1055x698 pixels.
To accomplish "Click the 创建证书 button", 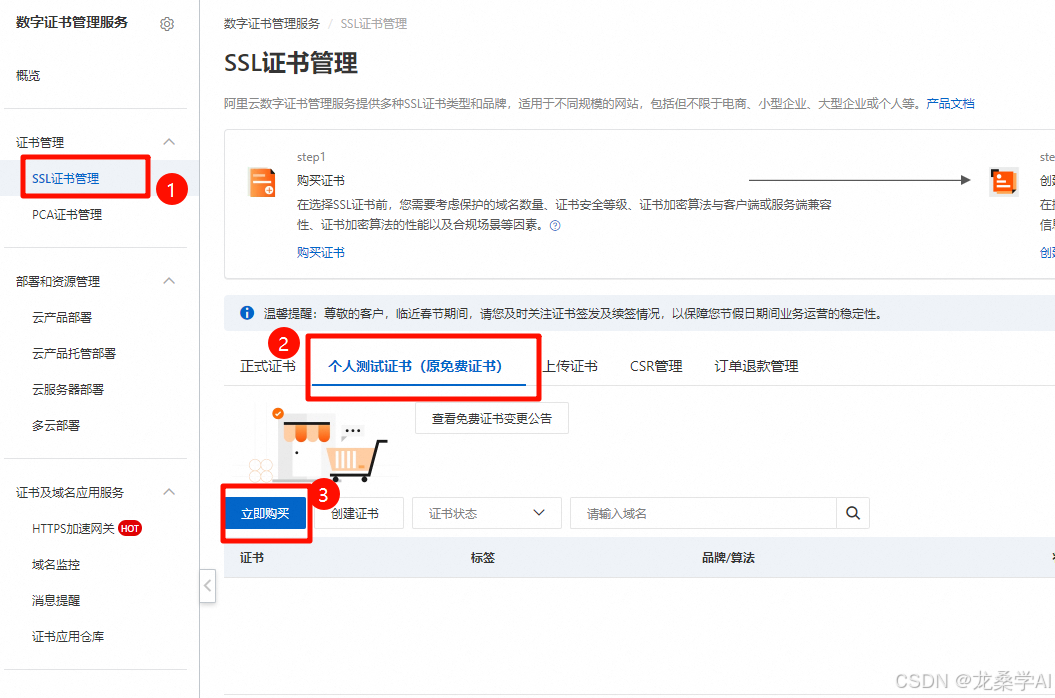I will 355,513.
